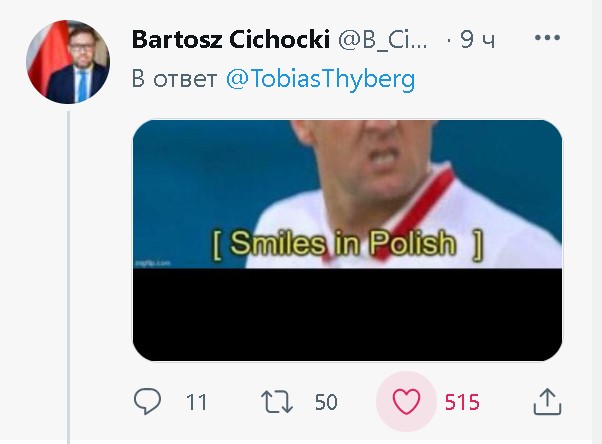Visit the @TobiasThyberg mention link

[x=321, y=79]
